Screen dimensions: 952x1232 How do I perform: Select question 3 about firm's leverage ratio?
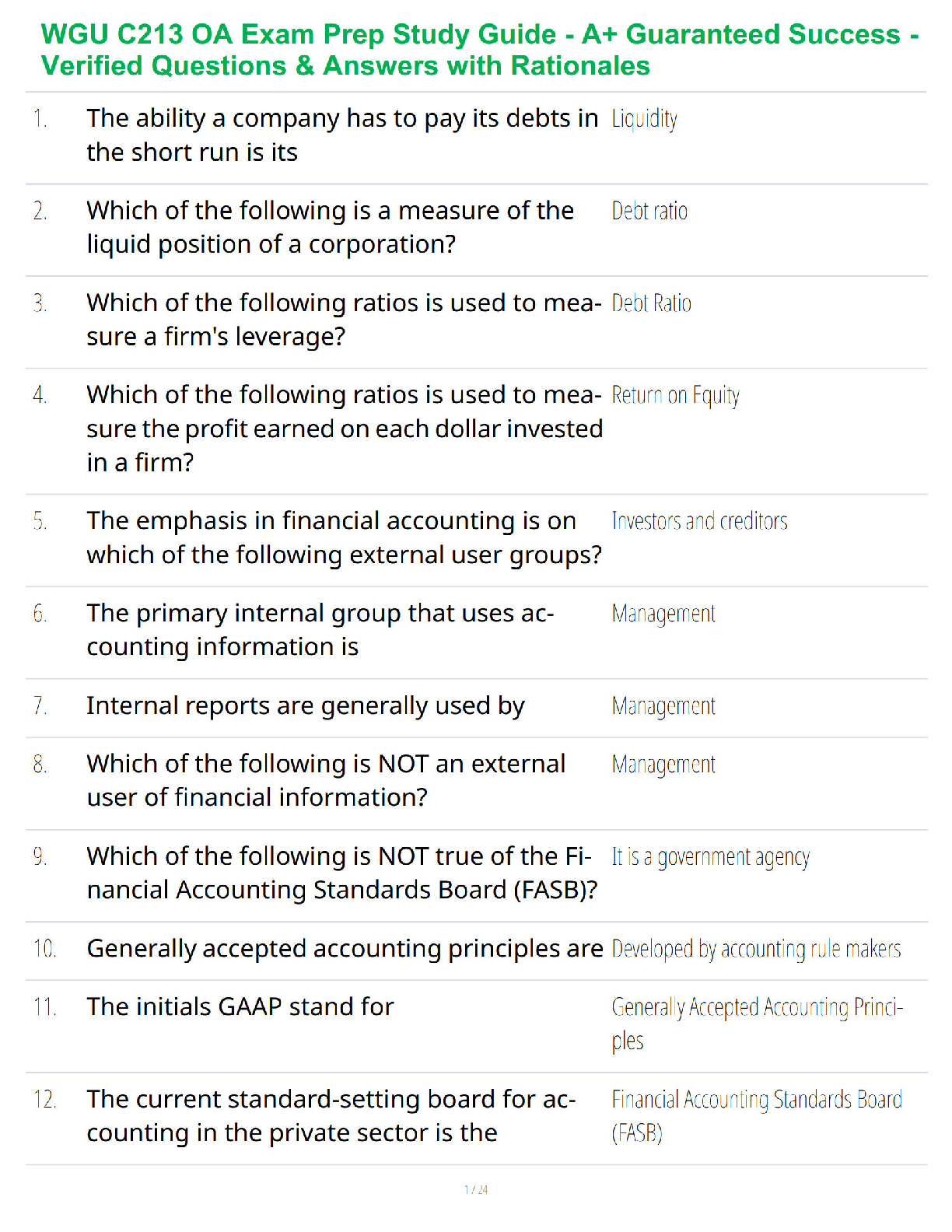[x=344, y=320]
